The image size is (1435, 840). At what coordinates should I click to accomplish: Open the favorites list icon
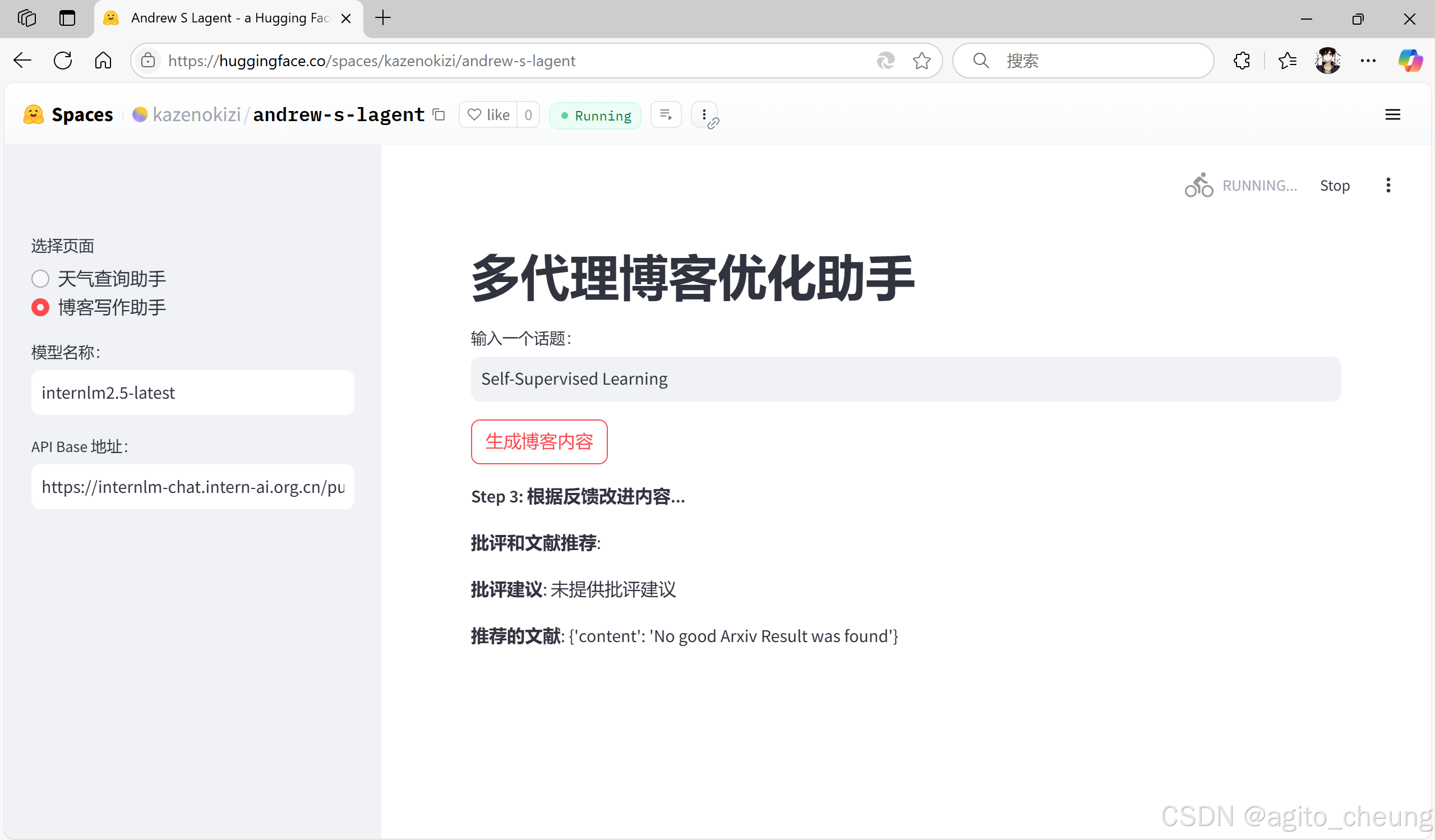(1287, 61)
